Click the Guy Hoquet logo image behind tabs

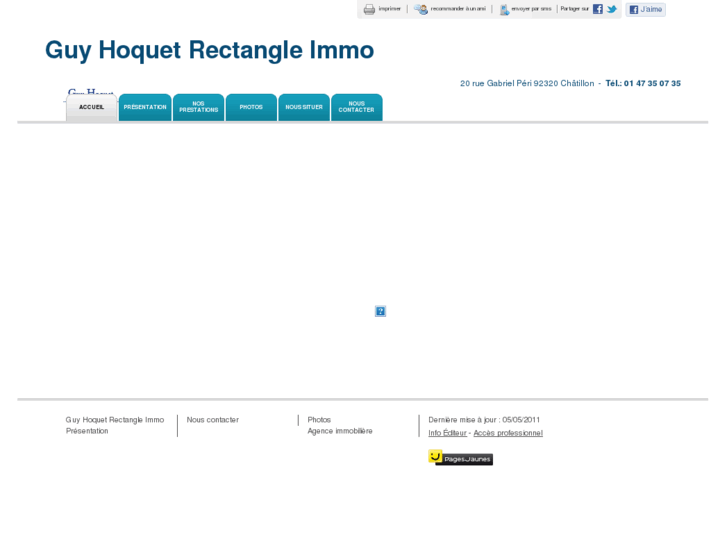pyautogui.click(x=90, y=92)
